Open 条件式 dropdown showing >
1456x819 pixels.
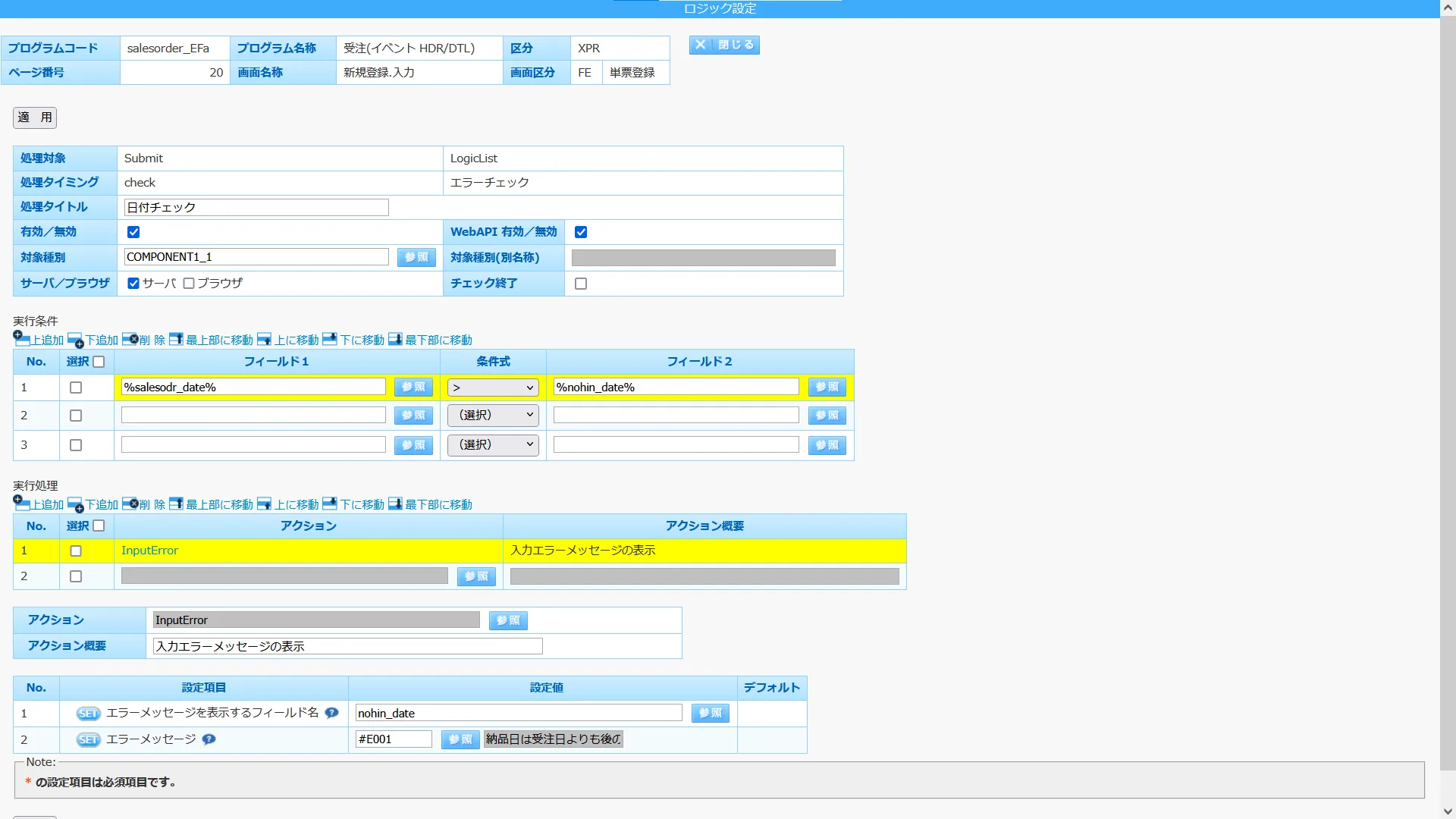[x=493, y=388]
